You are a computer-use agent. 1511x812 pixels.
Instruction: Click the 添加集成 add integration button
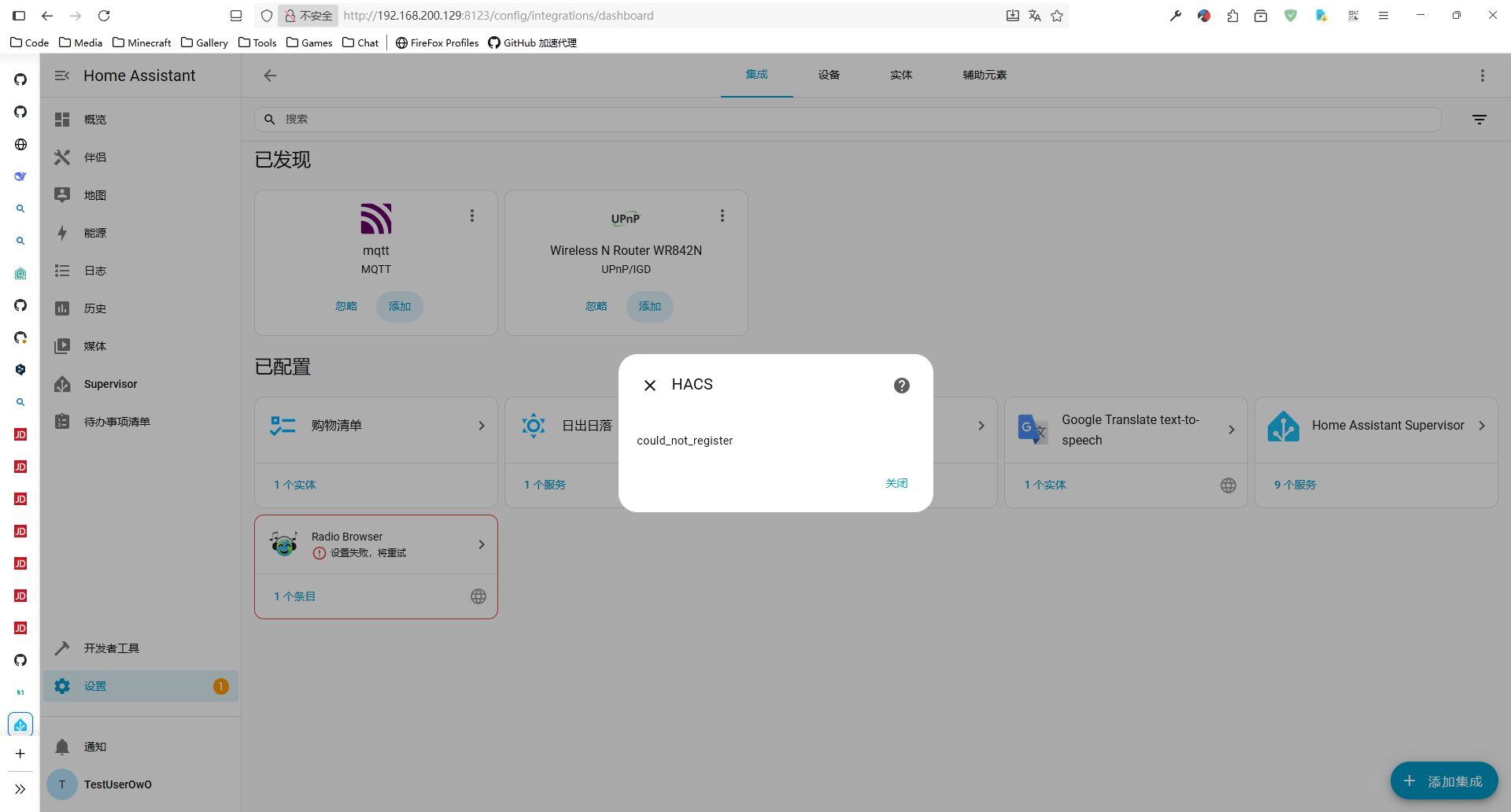point(1444,781)
